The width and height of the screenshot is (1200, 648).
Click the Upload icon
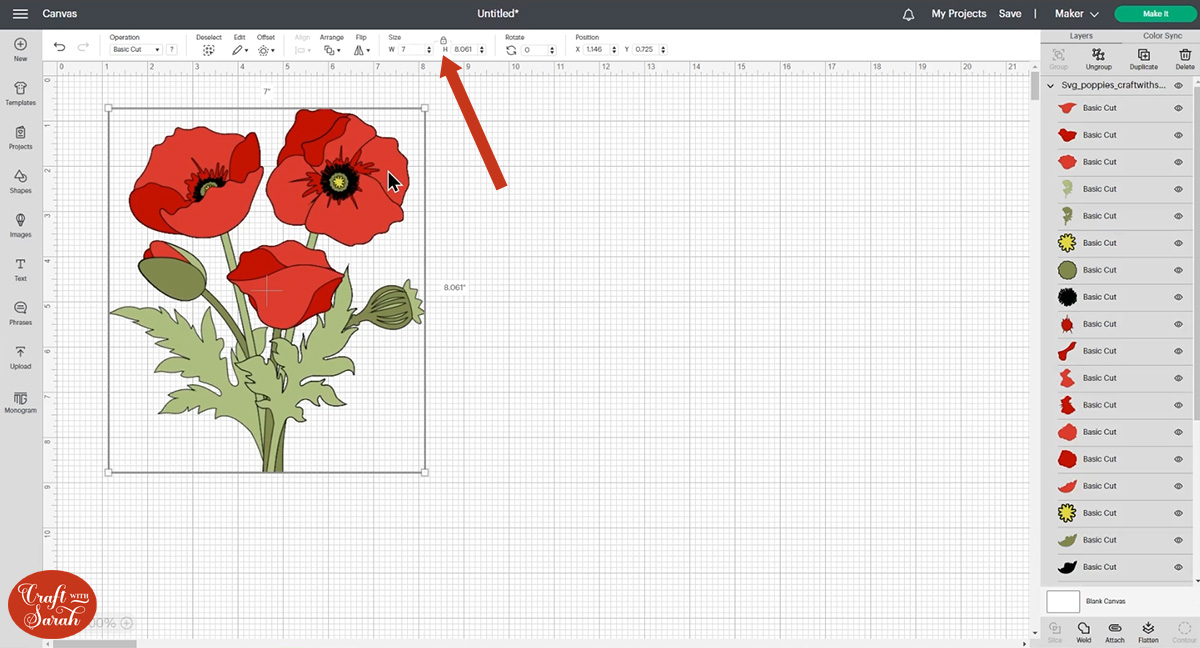tap(20, 356)
